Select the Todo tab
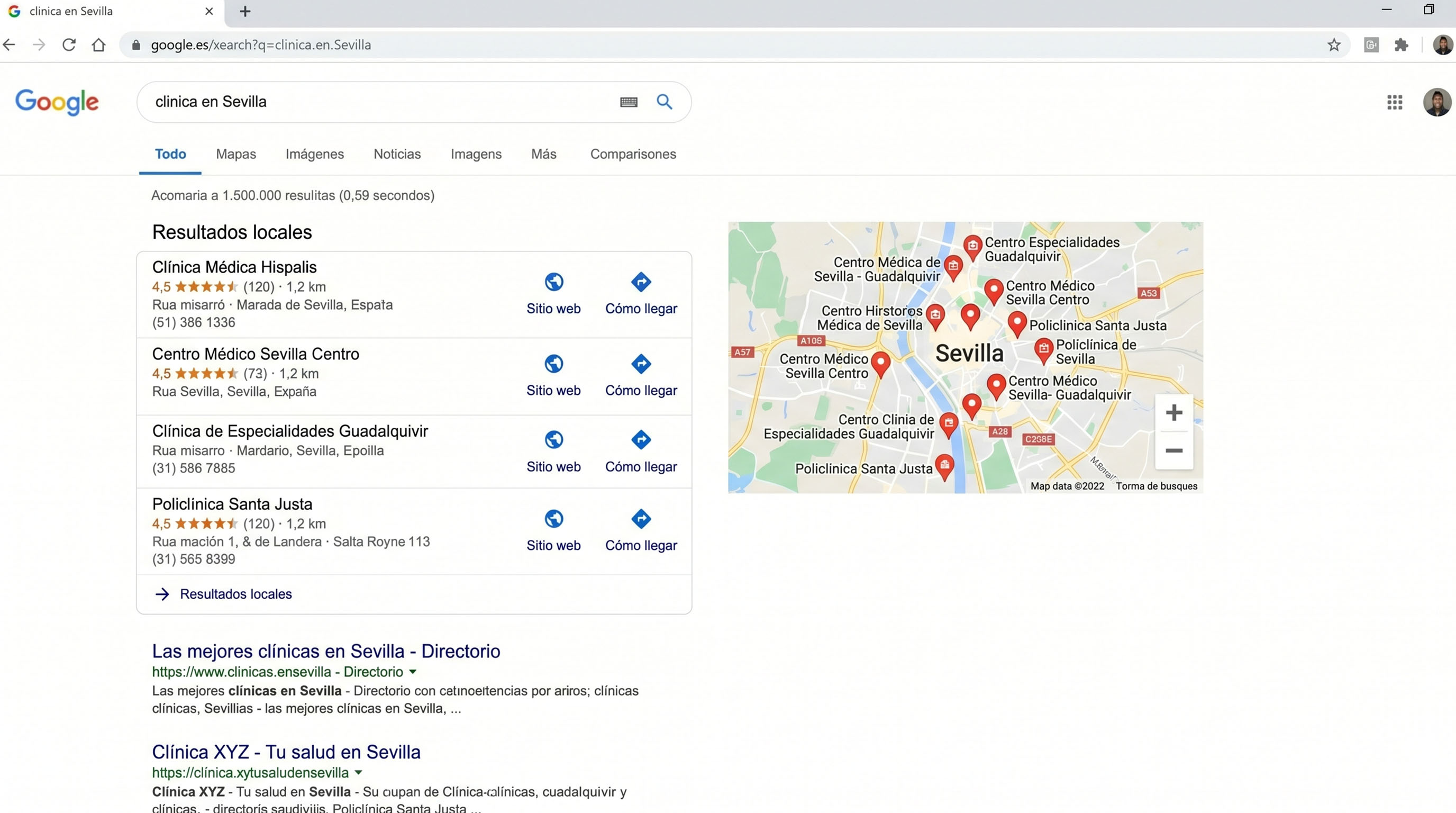This screenshot has width=1456, height=813. (x=170, y=154)
